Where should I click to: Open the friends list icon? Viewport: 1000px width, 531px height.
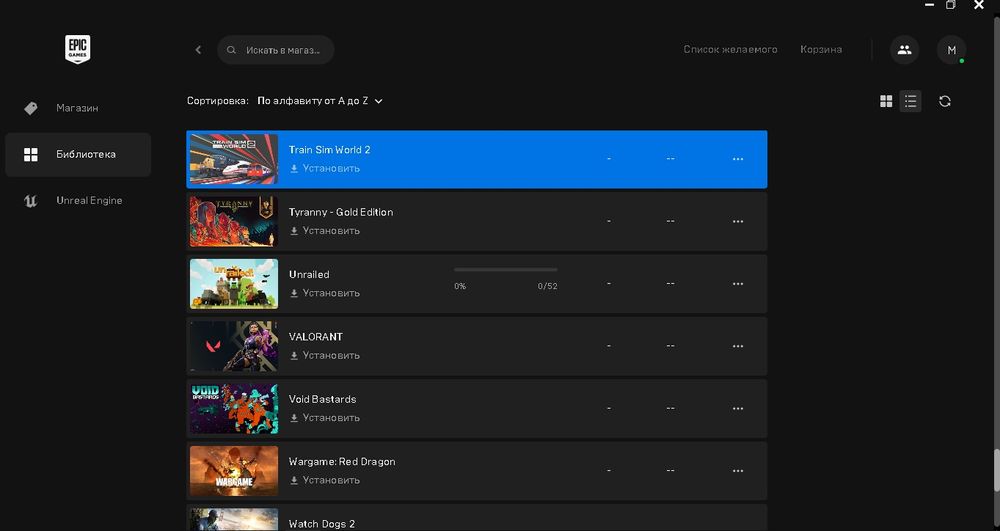click(904, 50)
